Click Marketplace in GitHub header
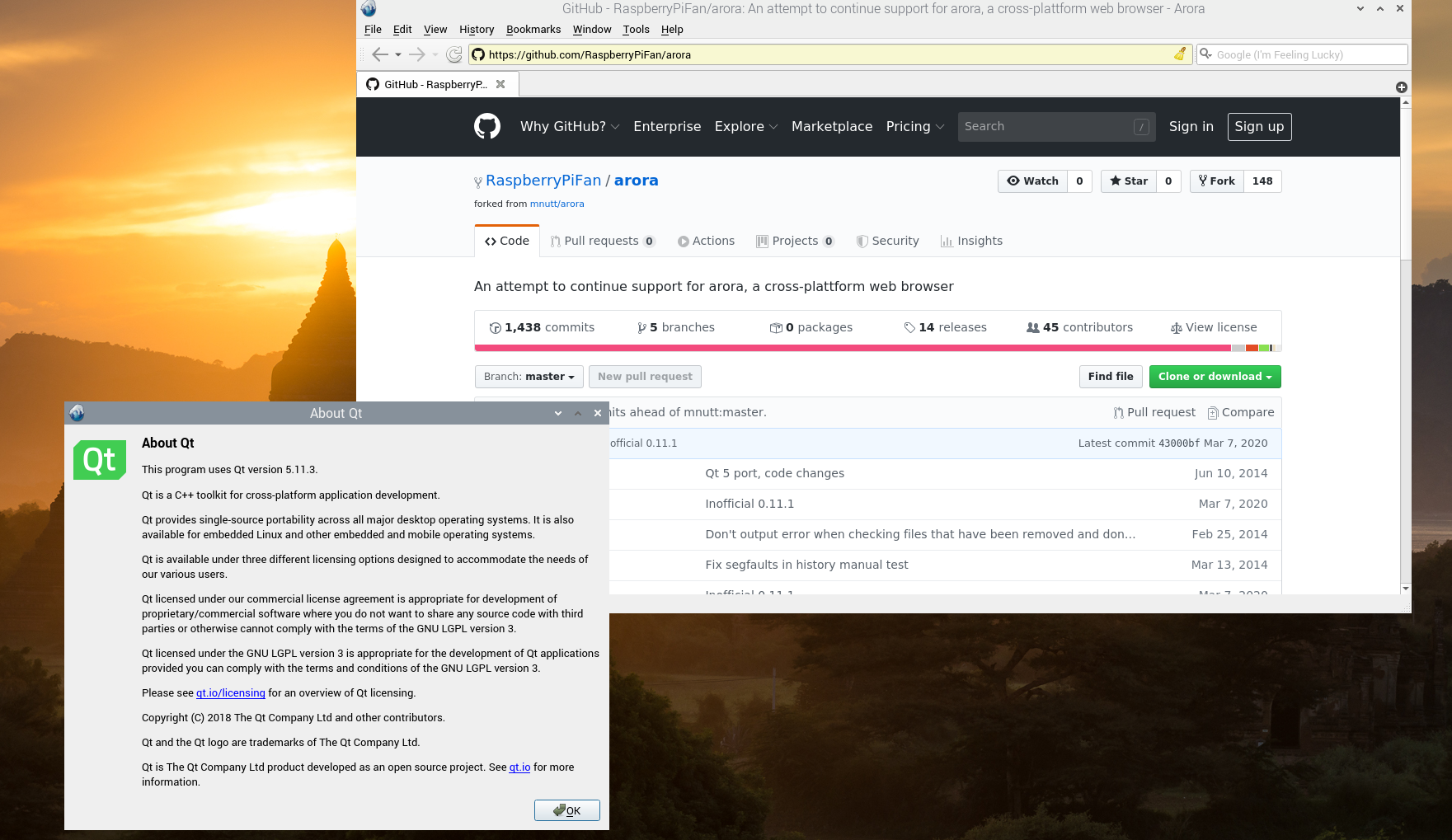1452x840 pixels. click(x=832, y=126)
